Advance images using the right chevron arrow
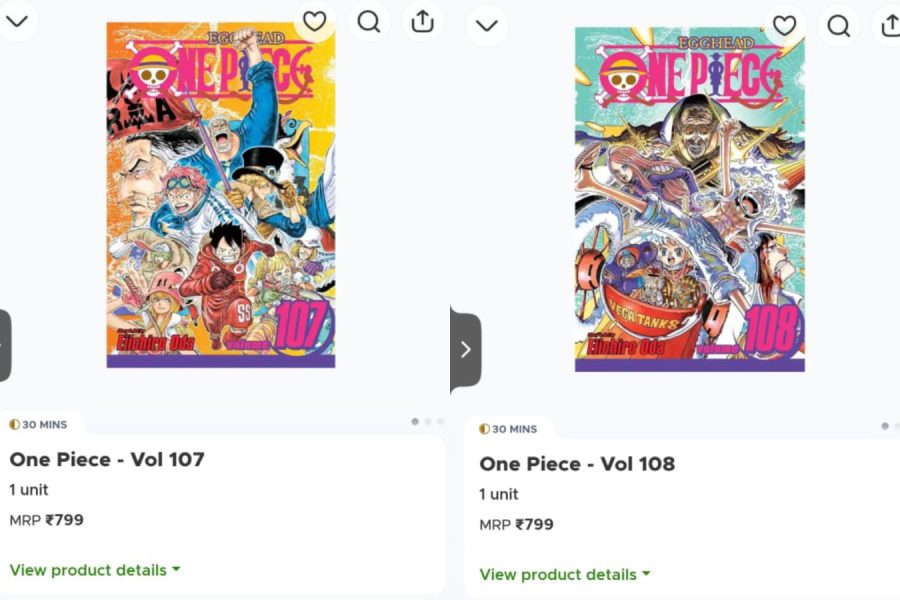 pos(464,348)
